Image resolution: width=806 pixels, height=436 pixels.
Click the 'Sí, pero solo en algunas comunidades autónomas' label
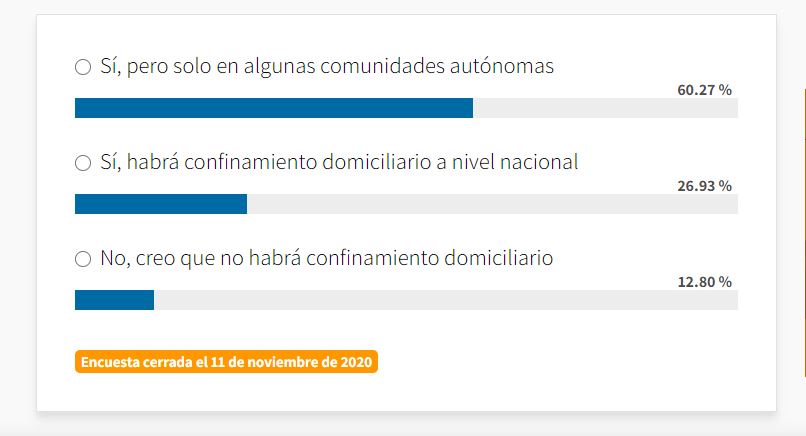click(x=327, y=67)
